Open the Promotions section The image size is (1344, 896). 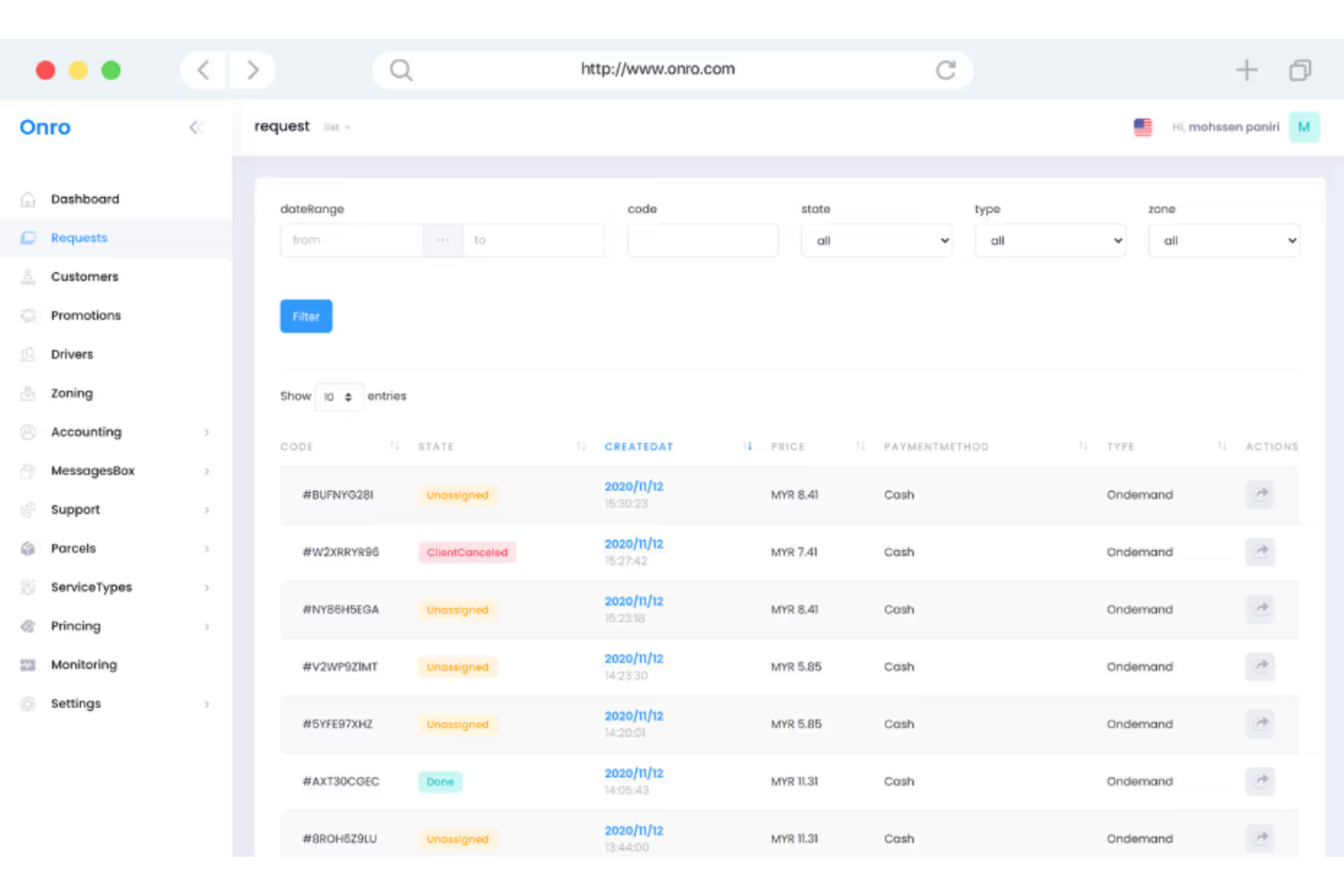tap(85, 315)
